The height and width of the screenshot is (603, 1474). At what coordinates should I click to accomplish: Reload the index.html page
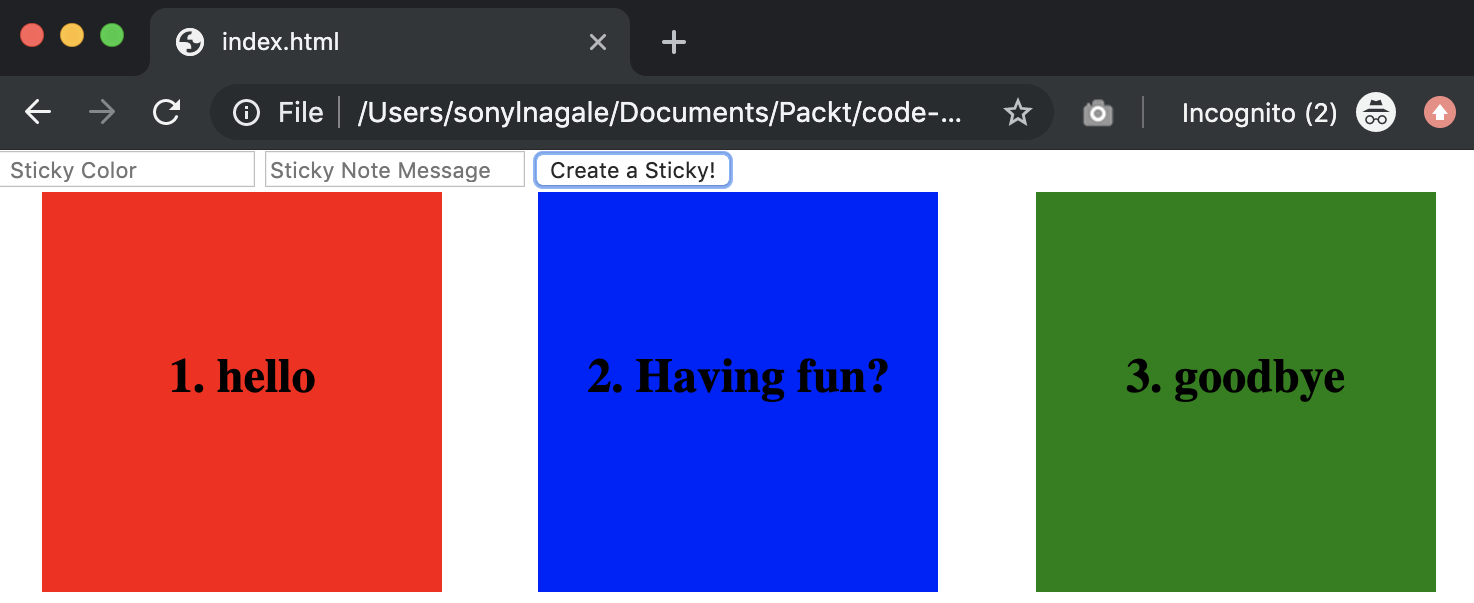click(x=166, y=112)
